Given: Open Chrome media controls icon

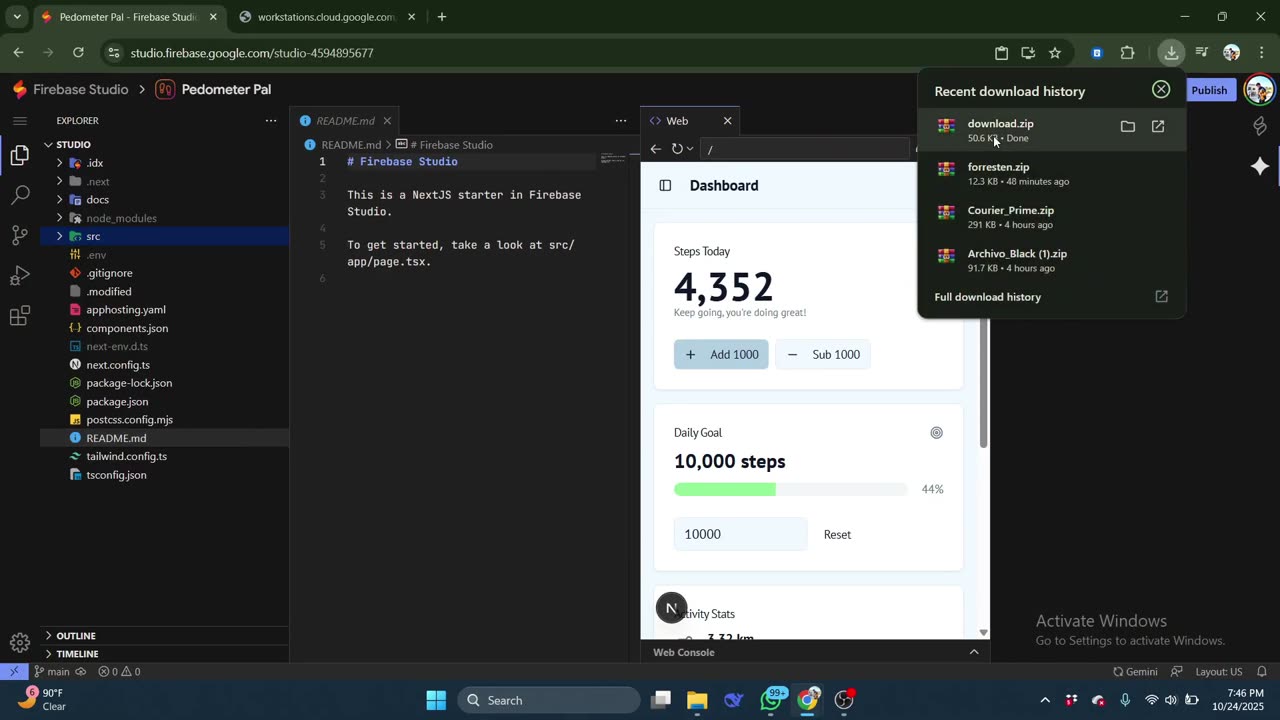Looking at the screenshot, I should 1202,53.
